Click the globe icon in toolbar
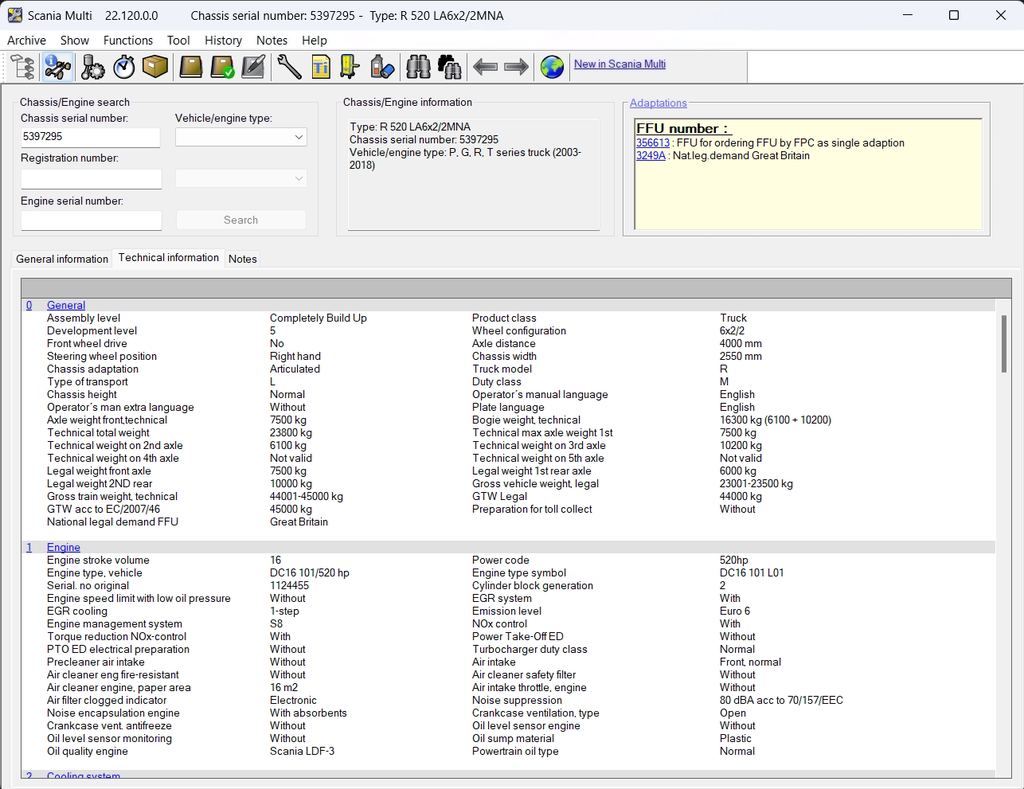1024x789 pixels. click(x=551, y=67)
